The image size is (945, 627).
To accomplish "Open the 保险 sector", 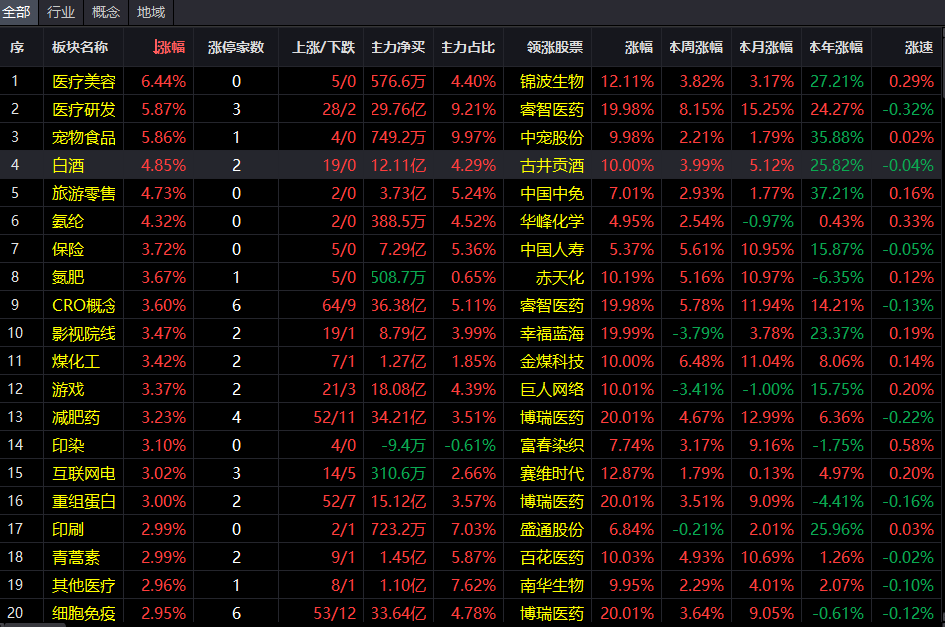I will 68,249.
